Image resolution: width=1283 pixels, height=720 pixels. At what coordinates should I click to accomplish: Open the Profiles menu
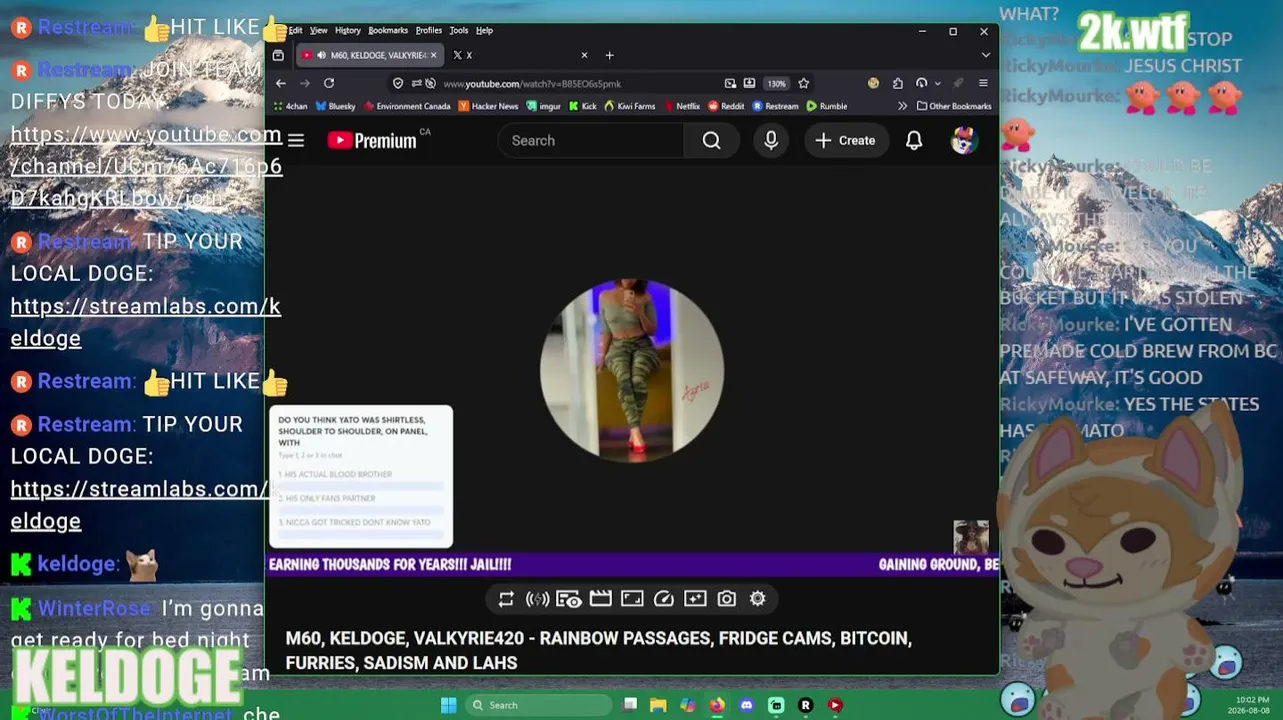point(429,30)
